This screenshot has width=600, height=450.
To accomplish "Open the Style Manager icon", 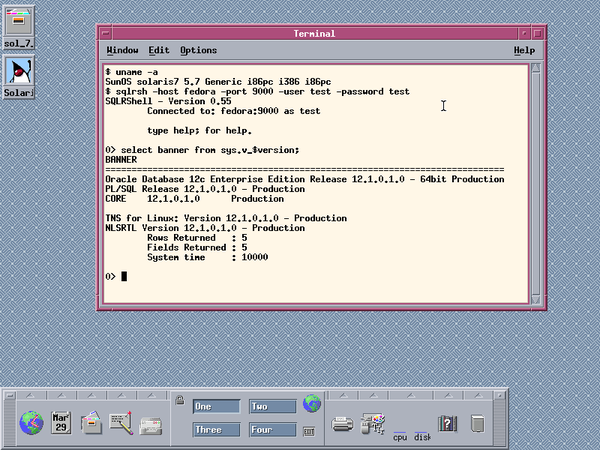I will (x=373, y=423).
